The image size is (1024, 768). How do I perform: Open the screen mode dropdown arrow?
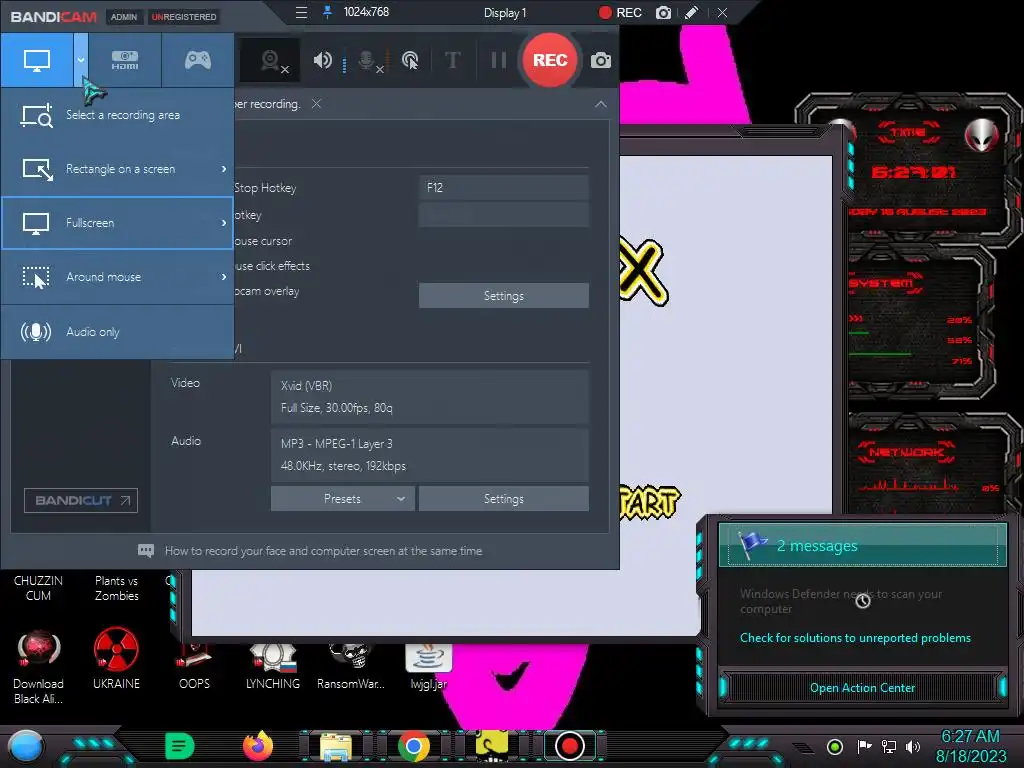click(80, 60)
